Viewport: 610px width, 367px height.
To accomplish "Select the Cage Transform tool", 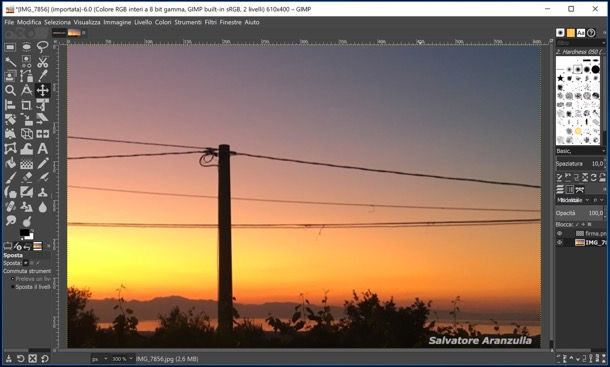I will (x=10, y=148).
